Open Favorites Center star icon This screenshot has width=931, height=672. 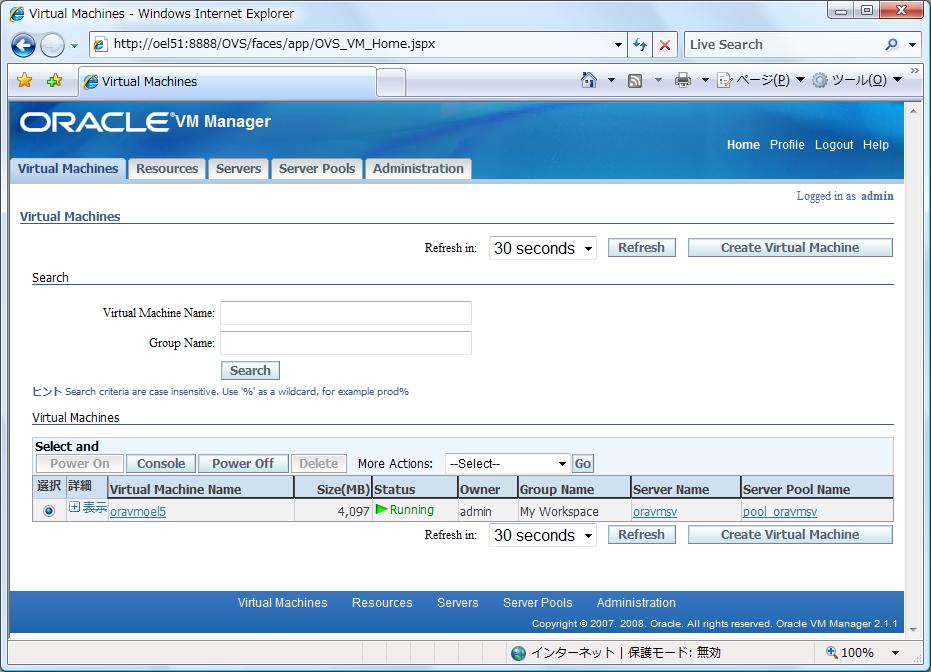(24, 80)
